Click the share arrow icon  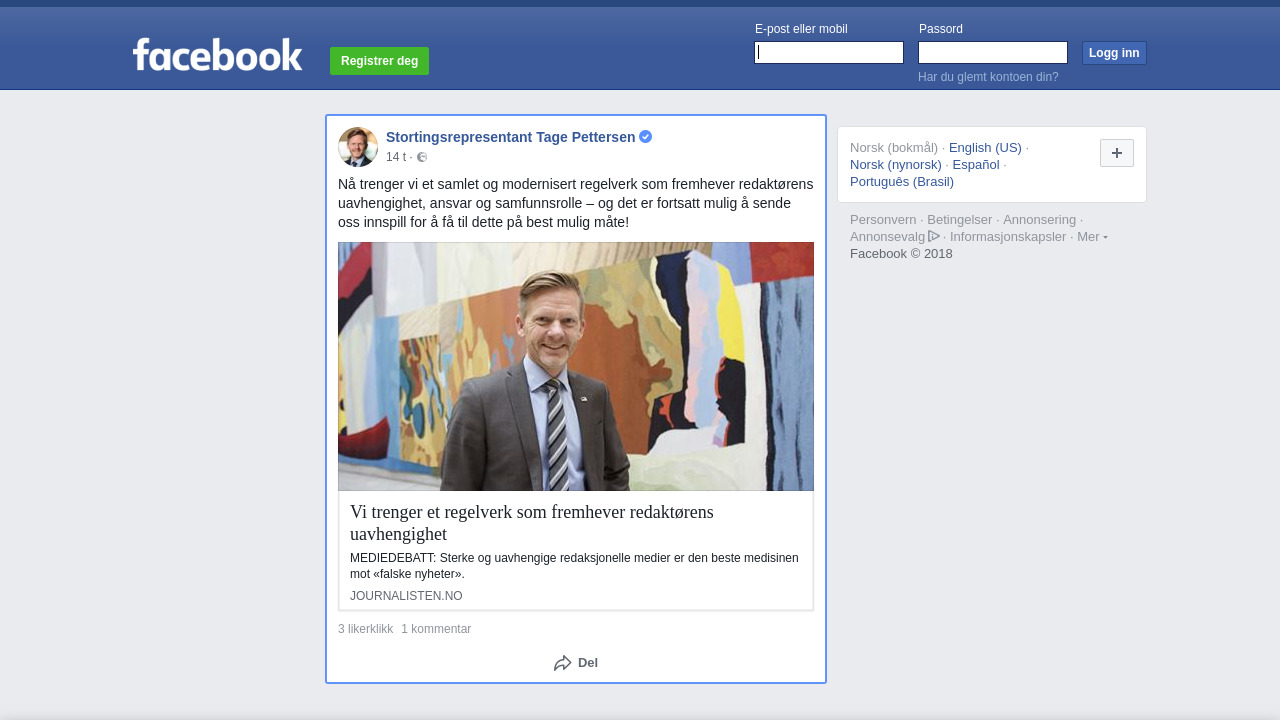point(562,663)
